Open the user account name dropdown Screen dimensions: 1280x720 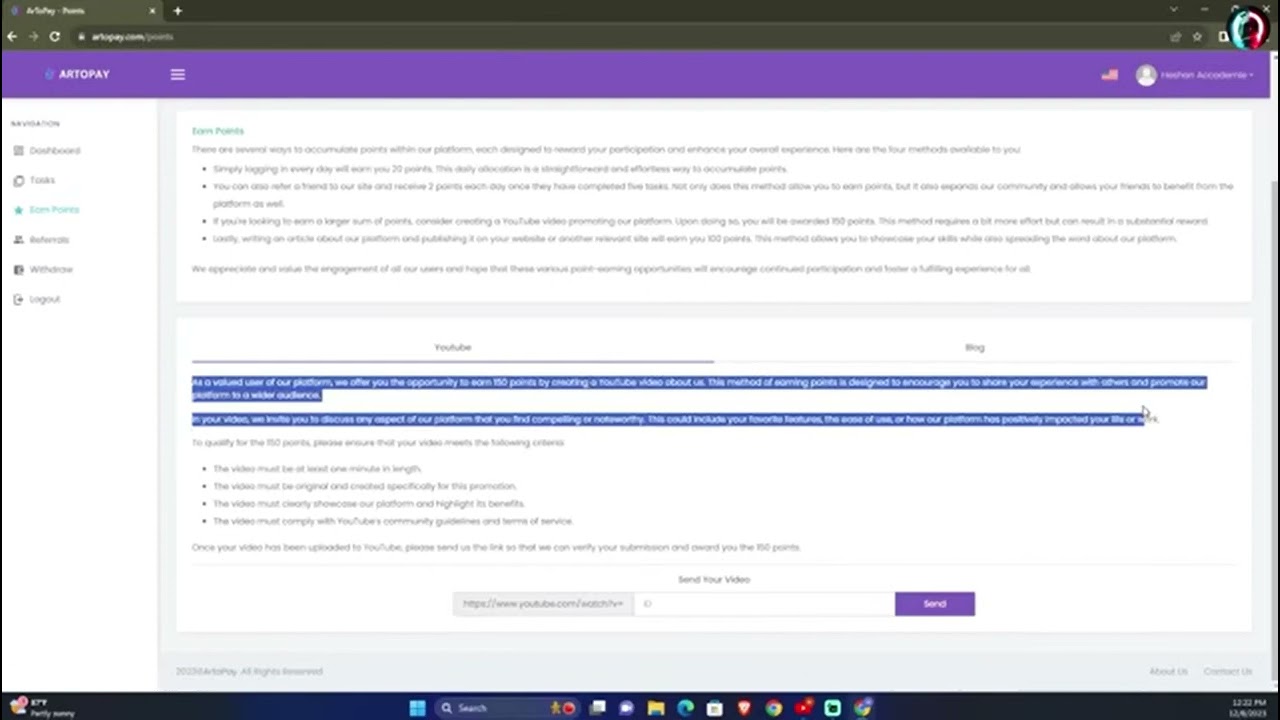1207,75
